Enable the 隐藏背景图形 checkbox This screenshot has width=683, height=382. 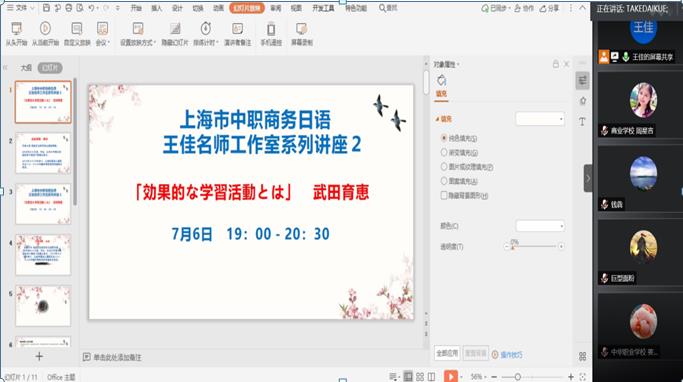click(444, 195)
